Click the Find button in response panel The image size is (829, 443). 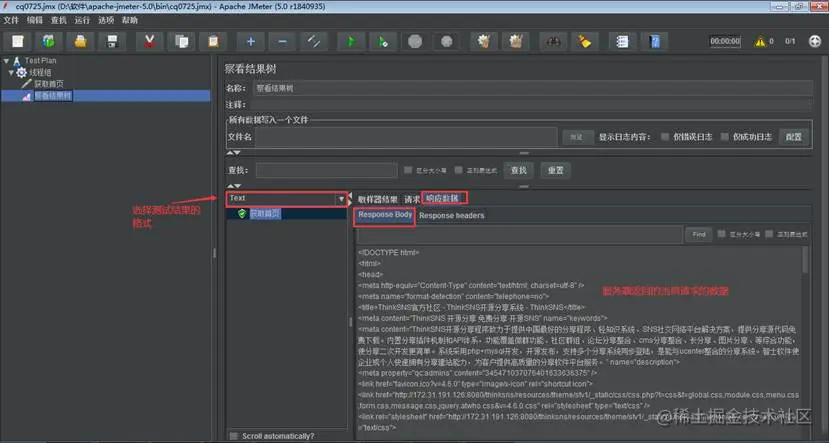(699, 234)
